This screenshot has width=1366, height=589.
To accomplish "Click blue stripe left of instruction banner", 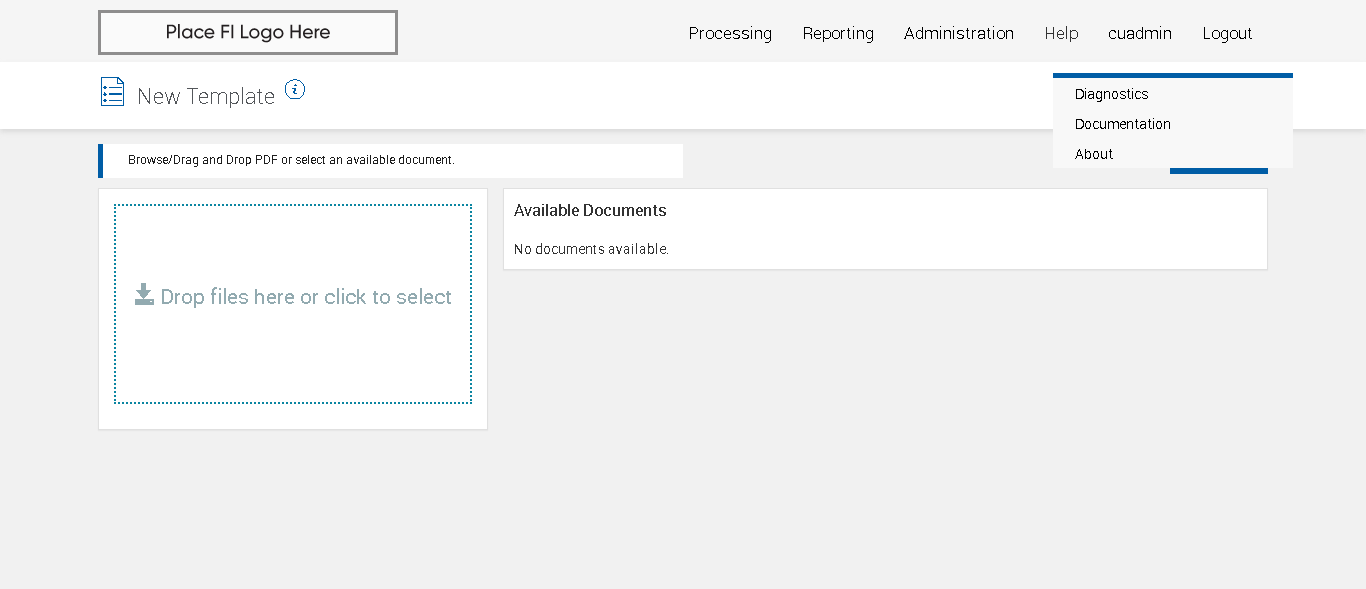I will coord(100,161).
